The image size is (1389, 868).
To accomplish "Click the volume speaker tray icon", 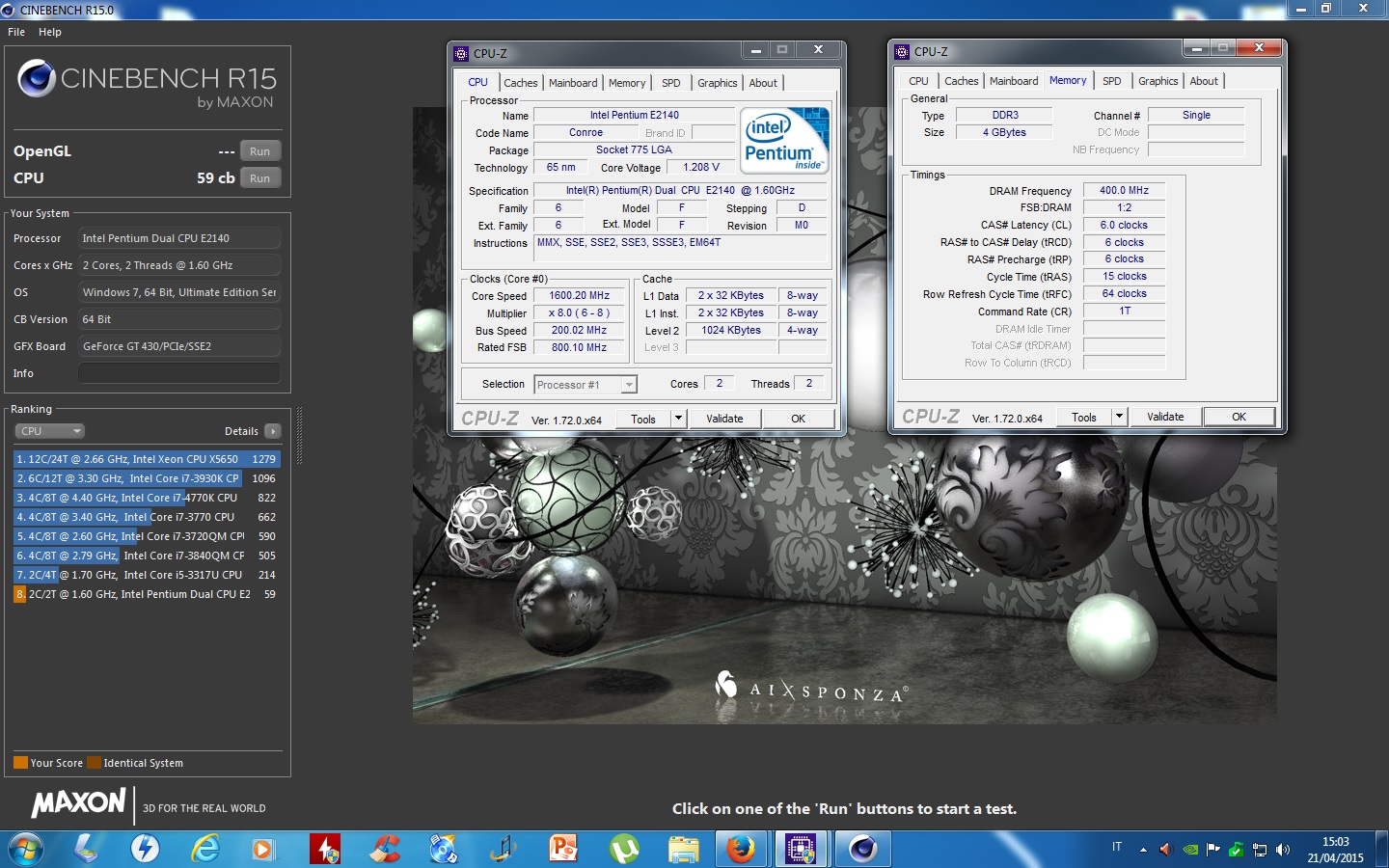I will [x=1283, y=850].
